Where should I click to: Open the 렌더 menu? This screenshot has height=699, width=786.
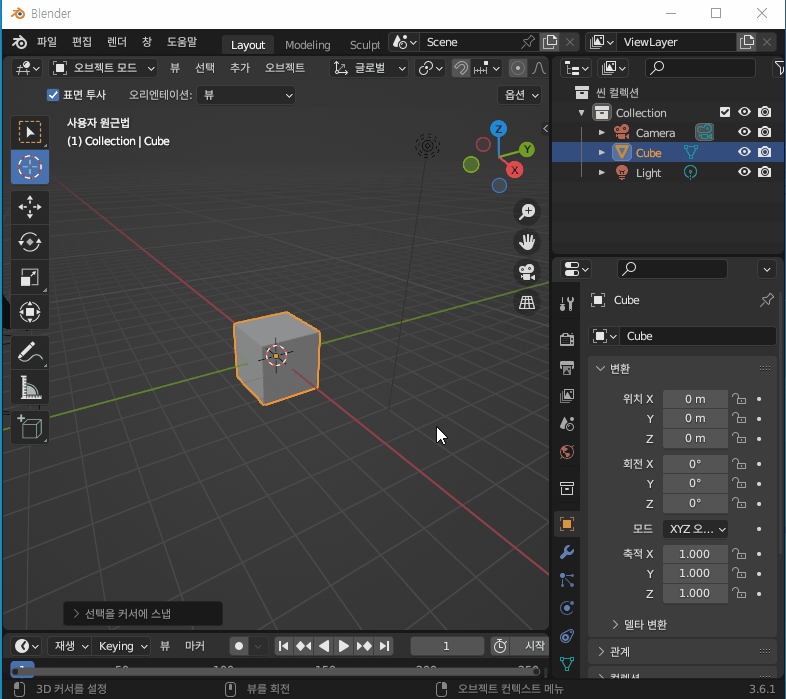tap(117, 42)
